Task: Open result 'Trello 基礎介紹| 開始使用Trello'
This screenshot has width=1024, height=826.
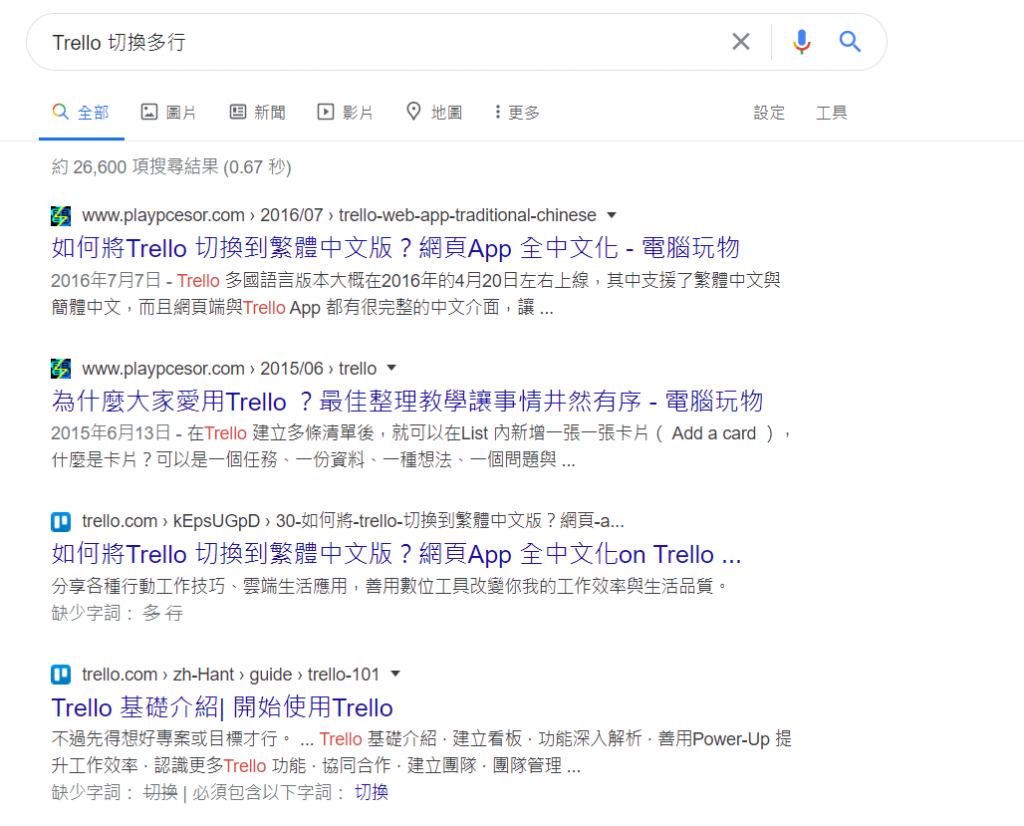Action: click(x=222, y=707)
